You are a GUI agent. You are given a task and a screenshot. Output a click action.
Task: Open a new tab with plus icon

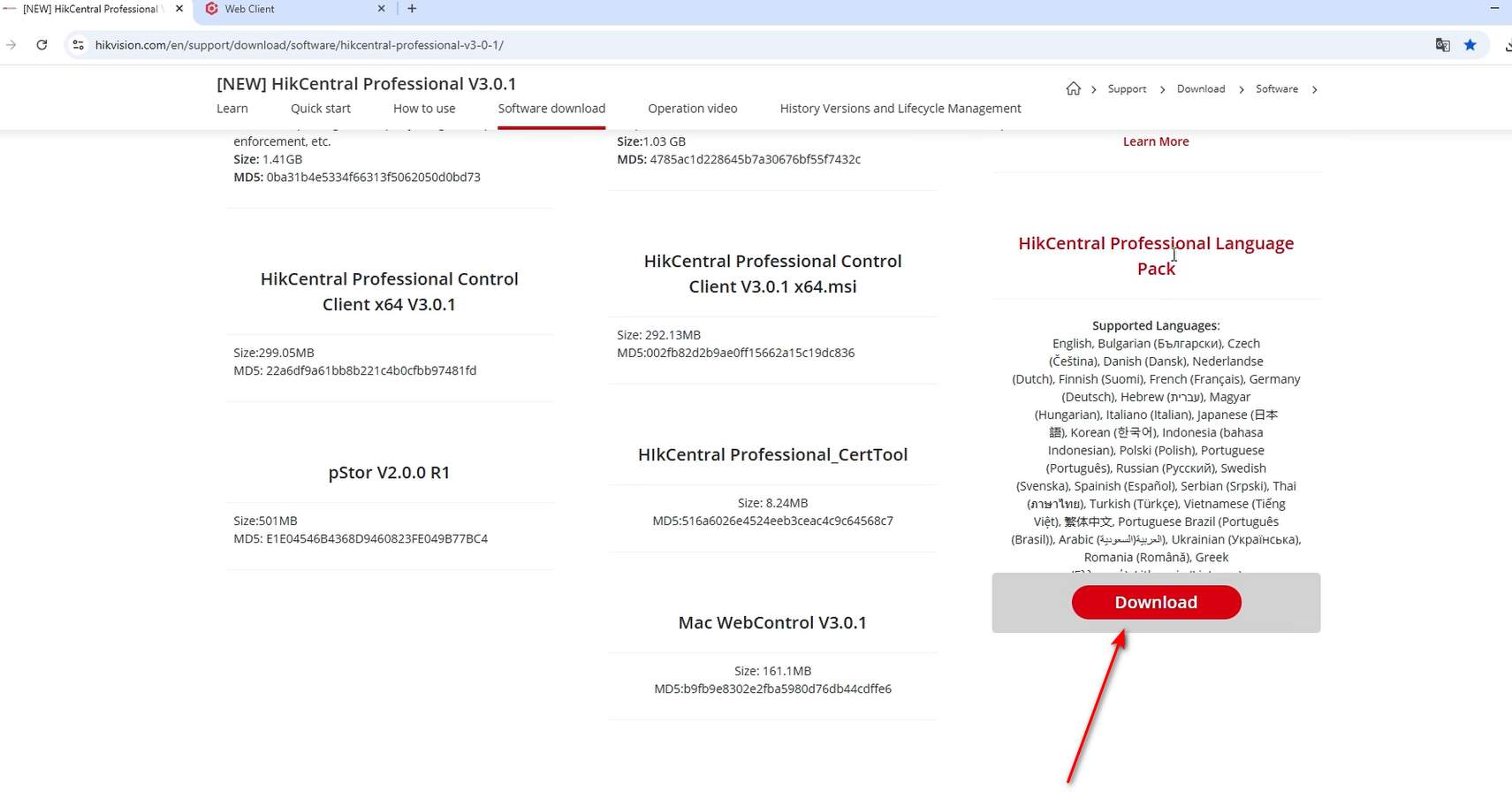tap(412, 9)
